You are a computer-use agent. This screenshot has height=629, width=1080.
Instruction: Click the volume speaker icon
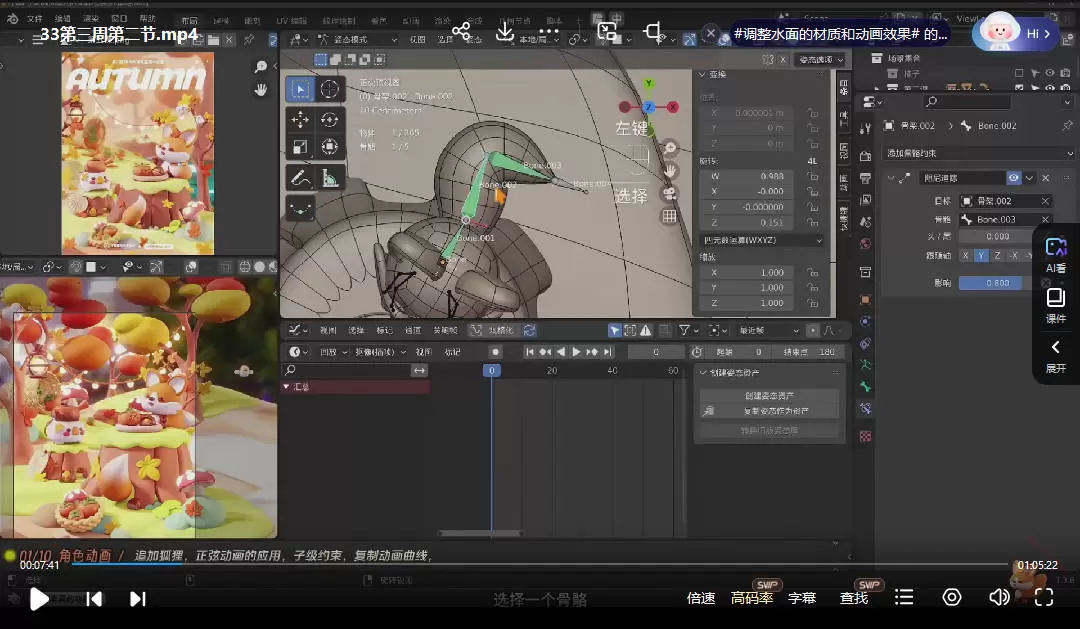click(x=999, y=597)
